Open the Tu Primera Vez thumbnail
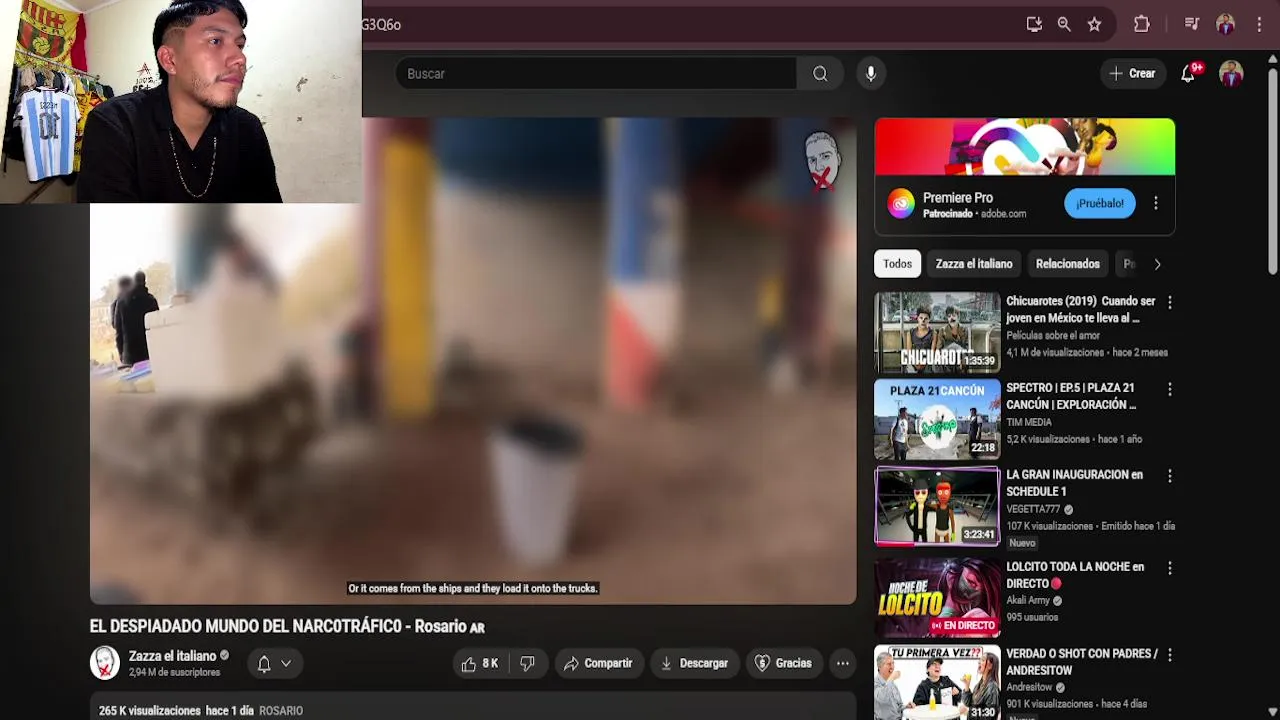Image resolution: width=1280 pixels, height=720 pixels. (x=937, y=683)
